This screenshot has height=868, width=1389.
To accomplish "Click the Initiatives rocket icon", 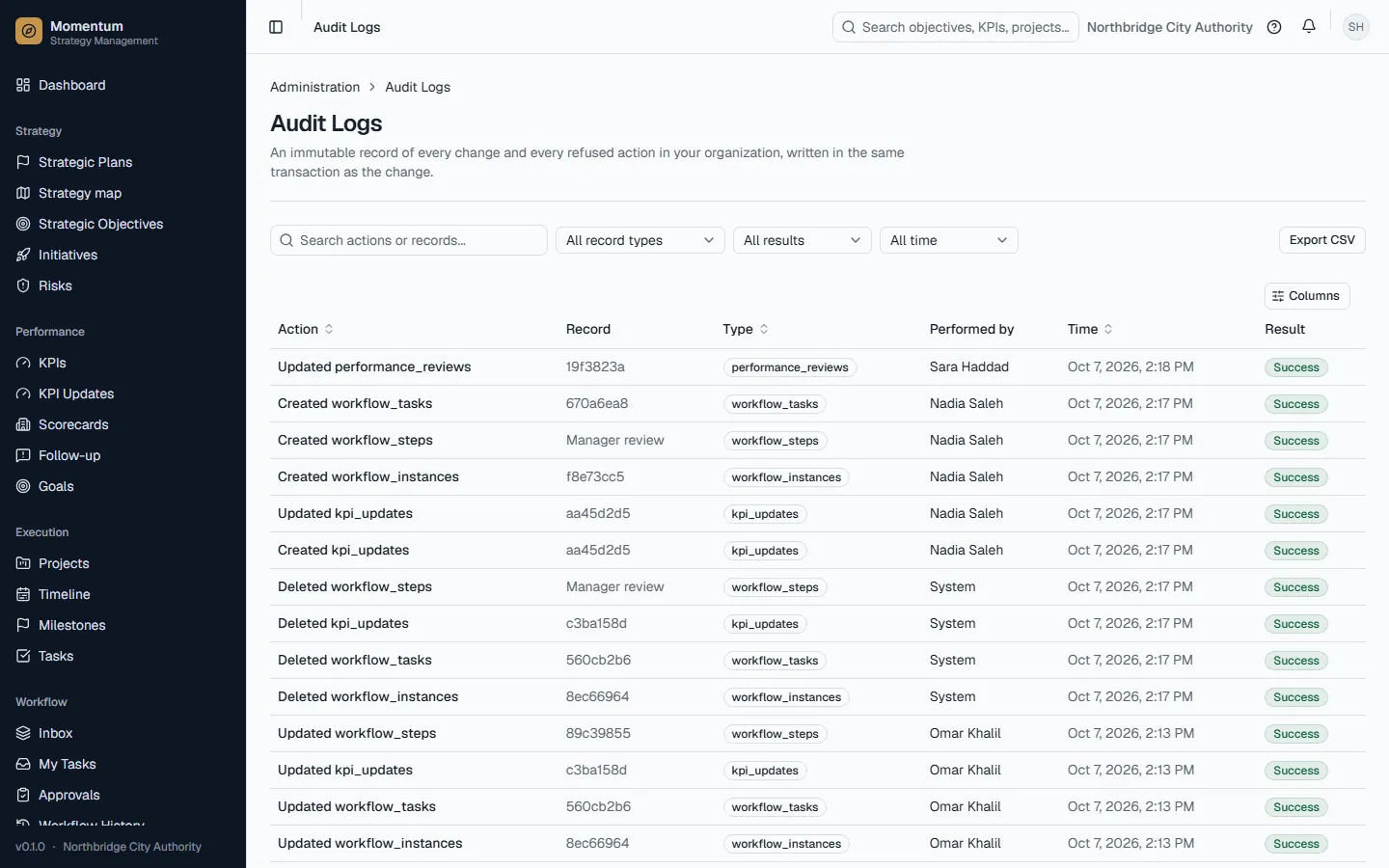I will click(x=23, y=255).
